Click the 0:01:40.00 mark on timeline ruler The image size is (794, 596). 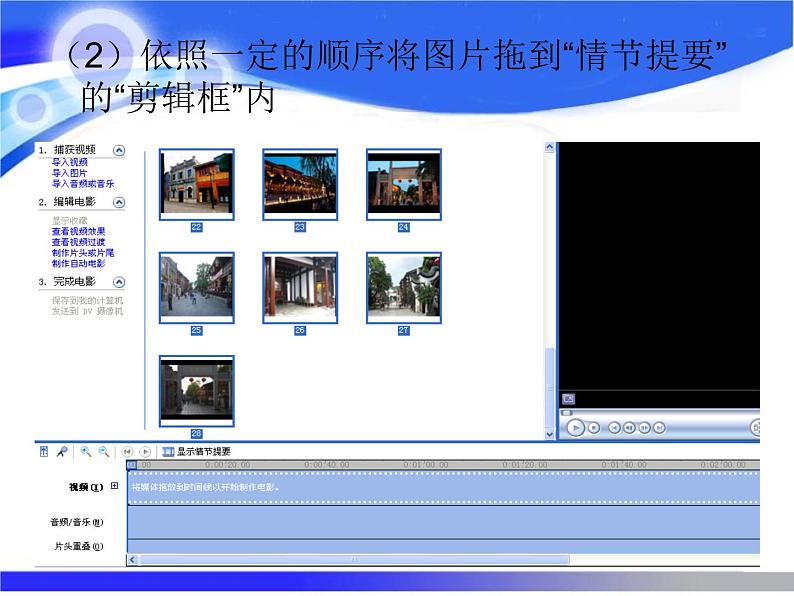624,464
